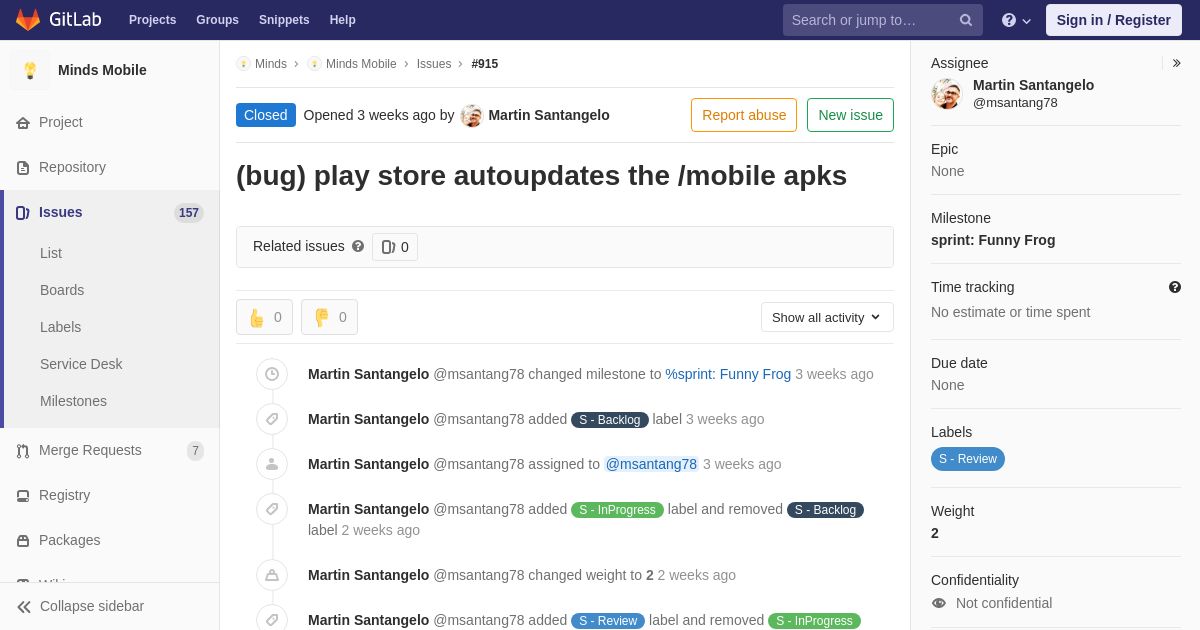1200x630 pixels.
Task: Click the thumbs down reaction button
Action: [x=329, y=317]
